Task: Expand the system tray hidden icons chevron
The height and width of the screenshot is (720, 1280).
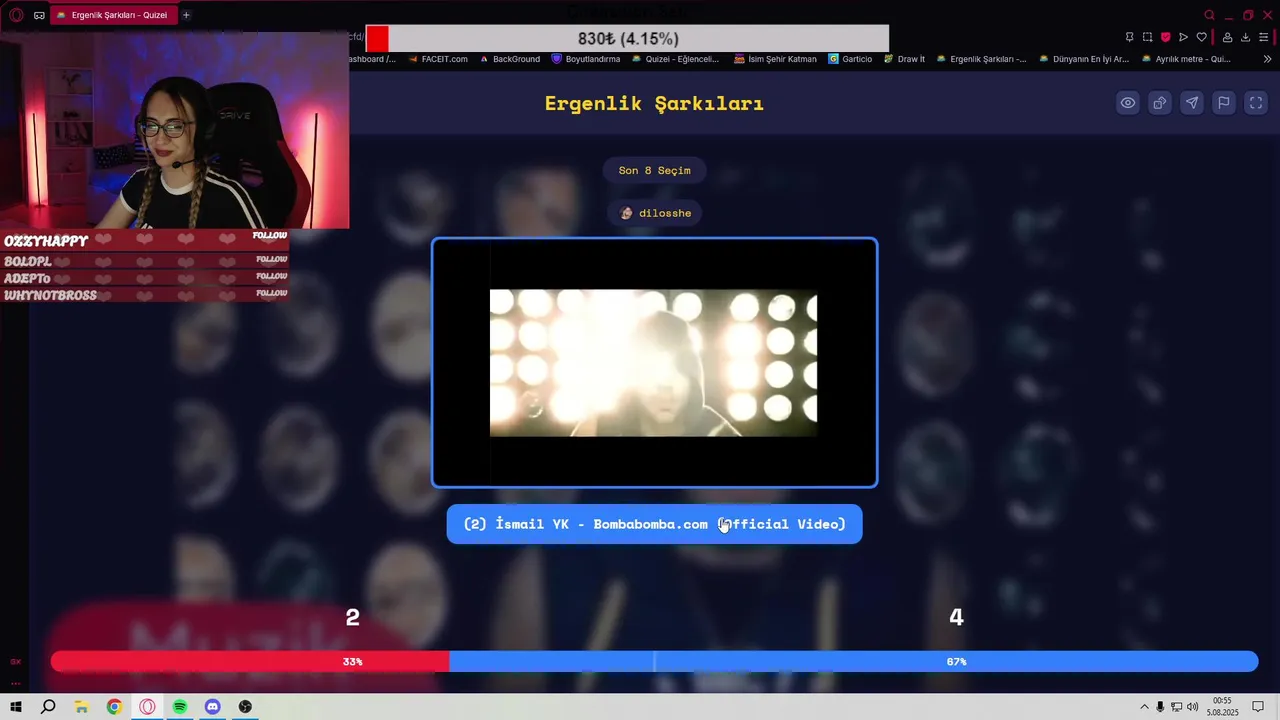Action: (x=1144, y=707)
